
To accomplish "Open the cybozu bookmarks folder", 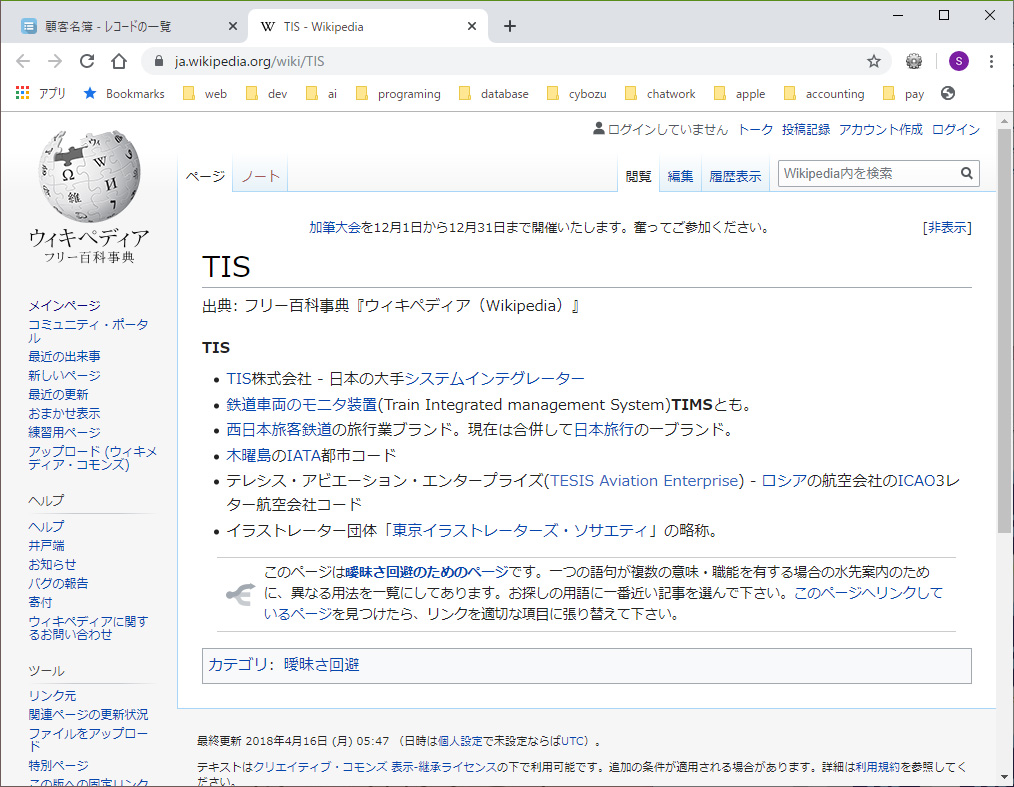I will [577, 94].
